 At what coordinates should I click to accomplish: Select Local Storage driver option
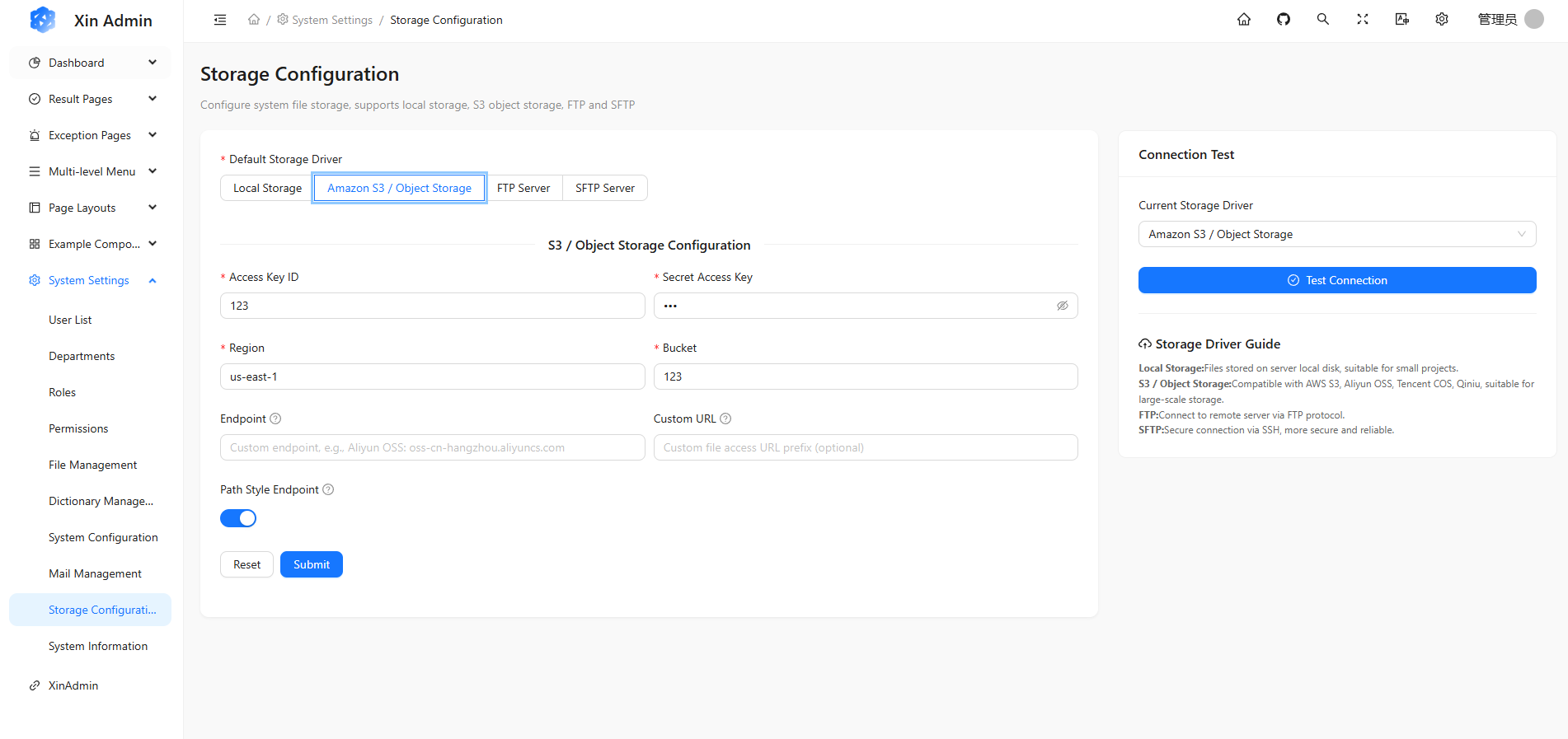pyautogui.click(x=267, y=188)
